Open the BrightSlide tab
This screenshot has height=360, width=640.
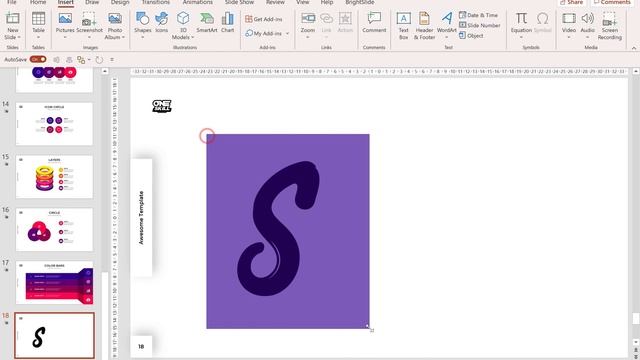coord(360,2)
